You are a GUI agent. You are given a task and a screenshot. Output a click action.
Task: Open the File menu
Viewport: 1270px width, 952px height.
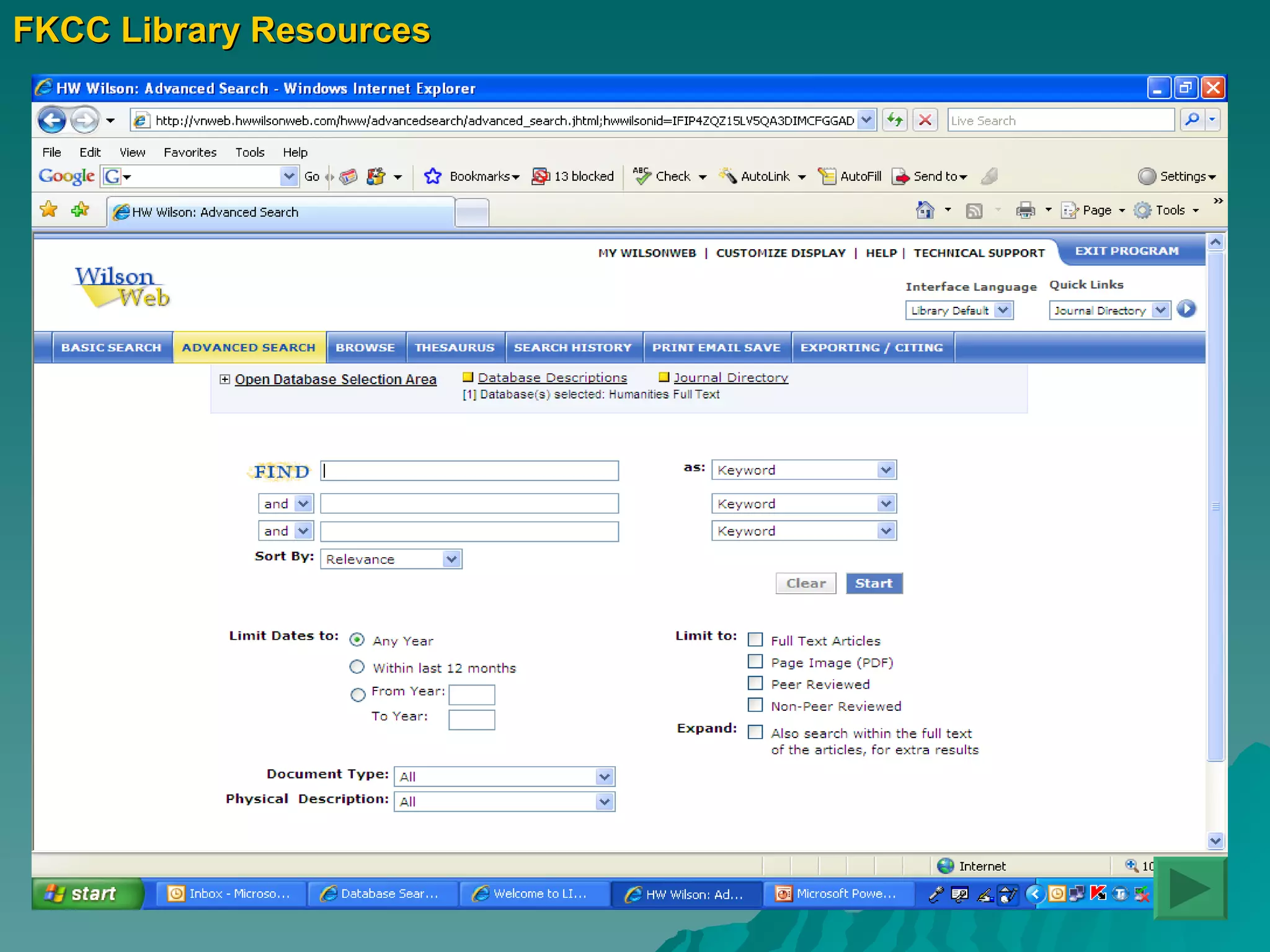pos(51,152)
